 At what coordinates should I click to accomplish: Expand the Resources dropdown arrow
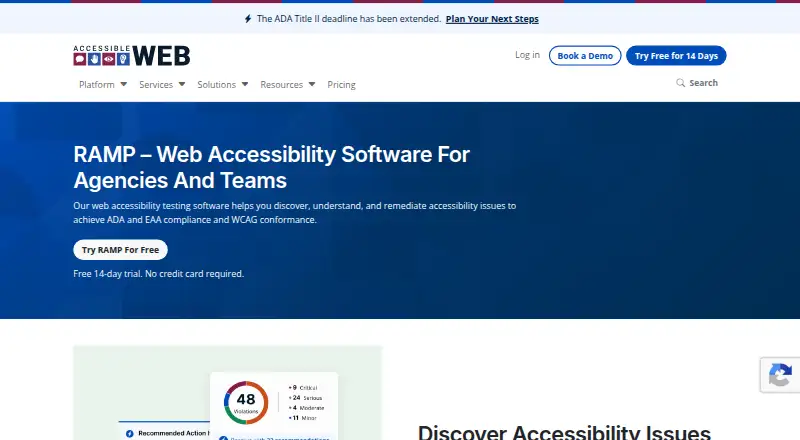coord(312,84)
